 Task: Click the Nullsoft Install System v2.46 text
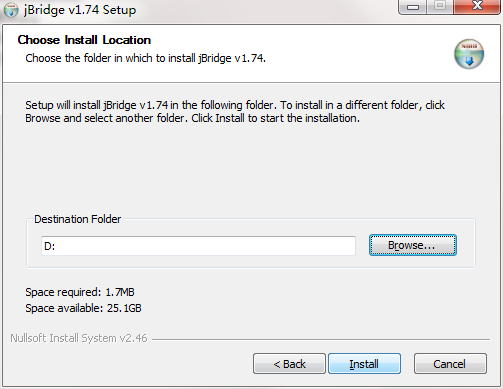coord(79,338)
